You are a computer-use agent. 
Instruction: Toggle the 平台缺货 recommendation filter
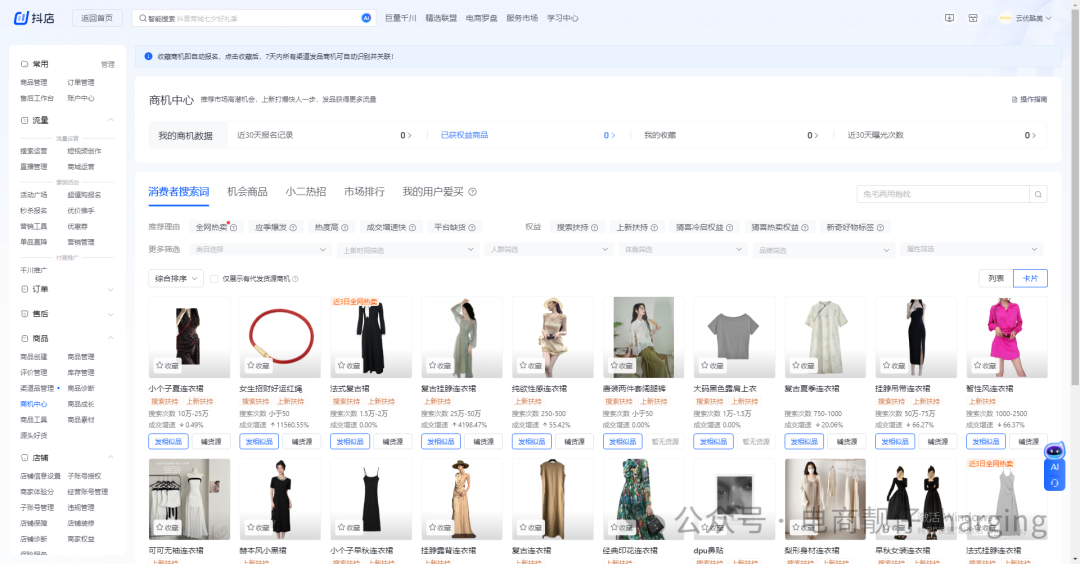[455, 227]
